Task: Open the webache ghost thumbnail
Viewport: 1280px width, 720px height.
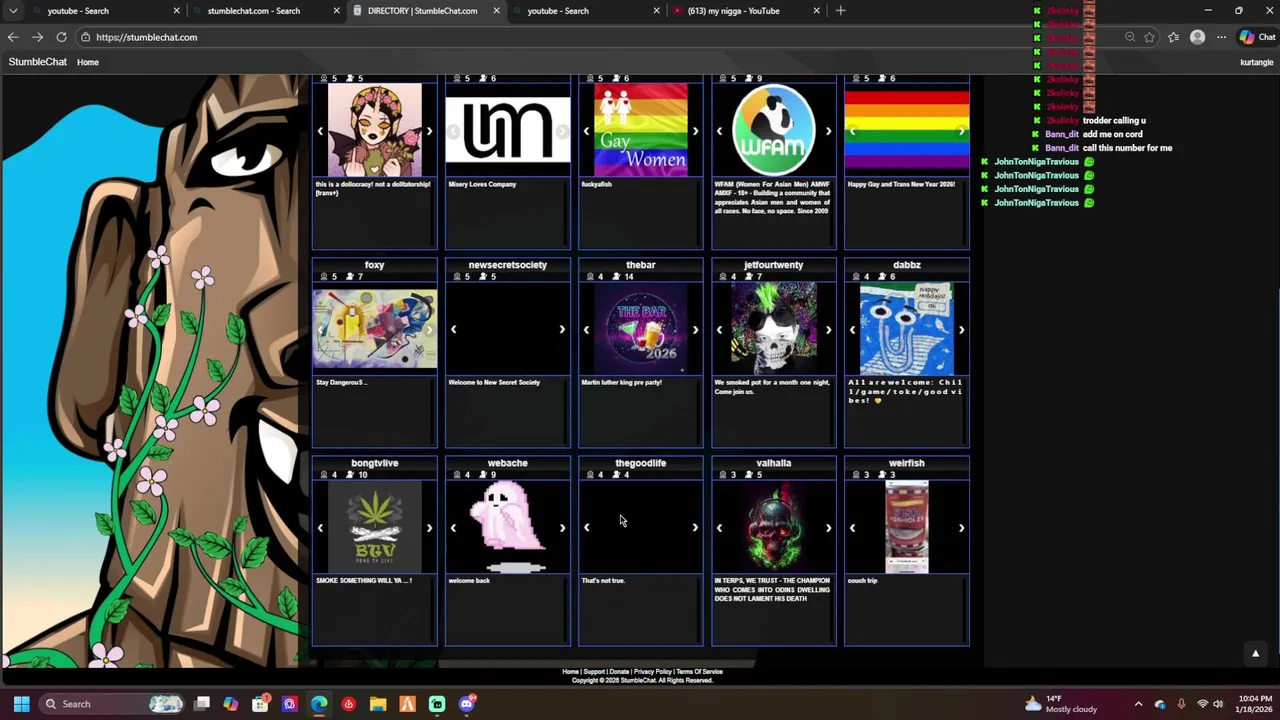Action: pos(508,527)
